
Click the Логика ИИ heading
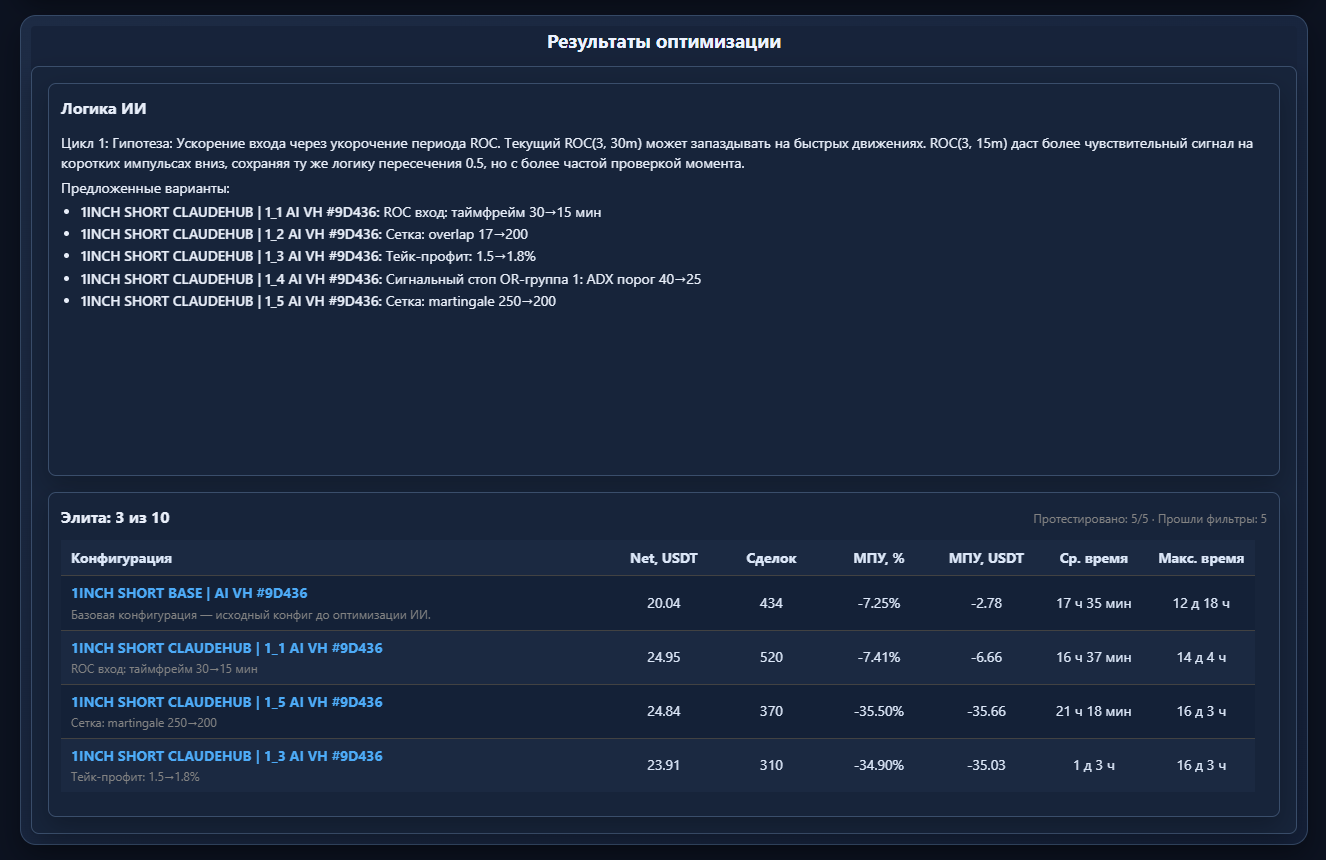(x=104, y=108)
